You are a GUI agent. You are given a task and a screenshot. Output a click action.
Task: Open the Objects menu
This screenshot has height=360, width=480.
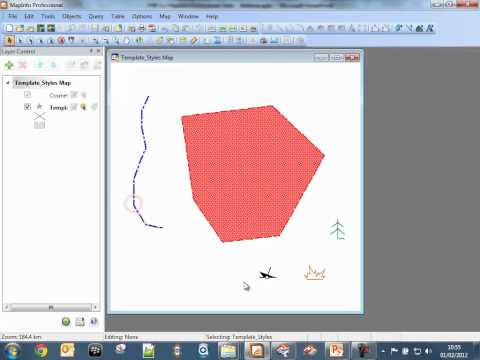[x=71, y=16]
